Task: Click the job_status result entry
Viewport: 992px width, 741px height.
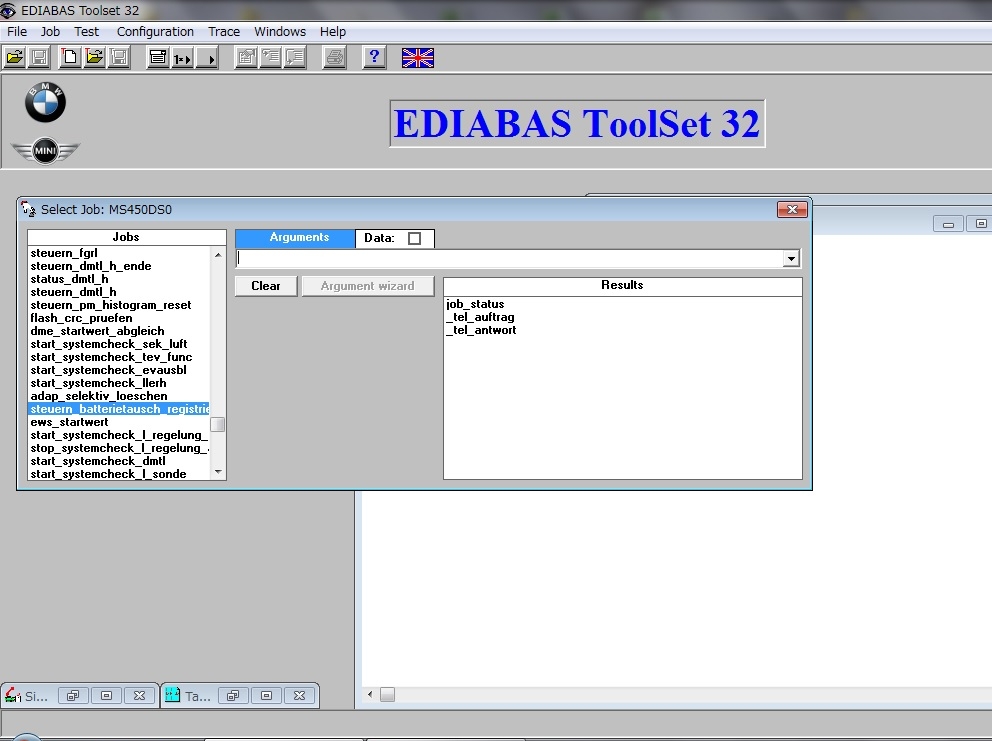Action: point(475,304)
